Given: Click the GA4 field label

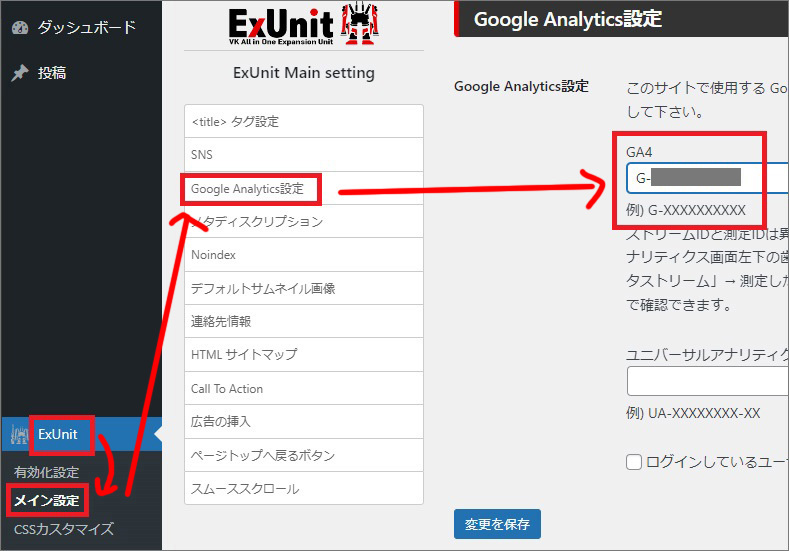Looking at the screenshot, I should coord(639,152).
